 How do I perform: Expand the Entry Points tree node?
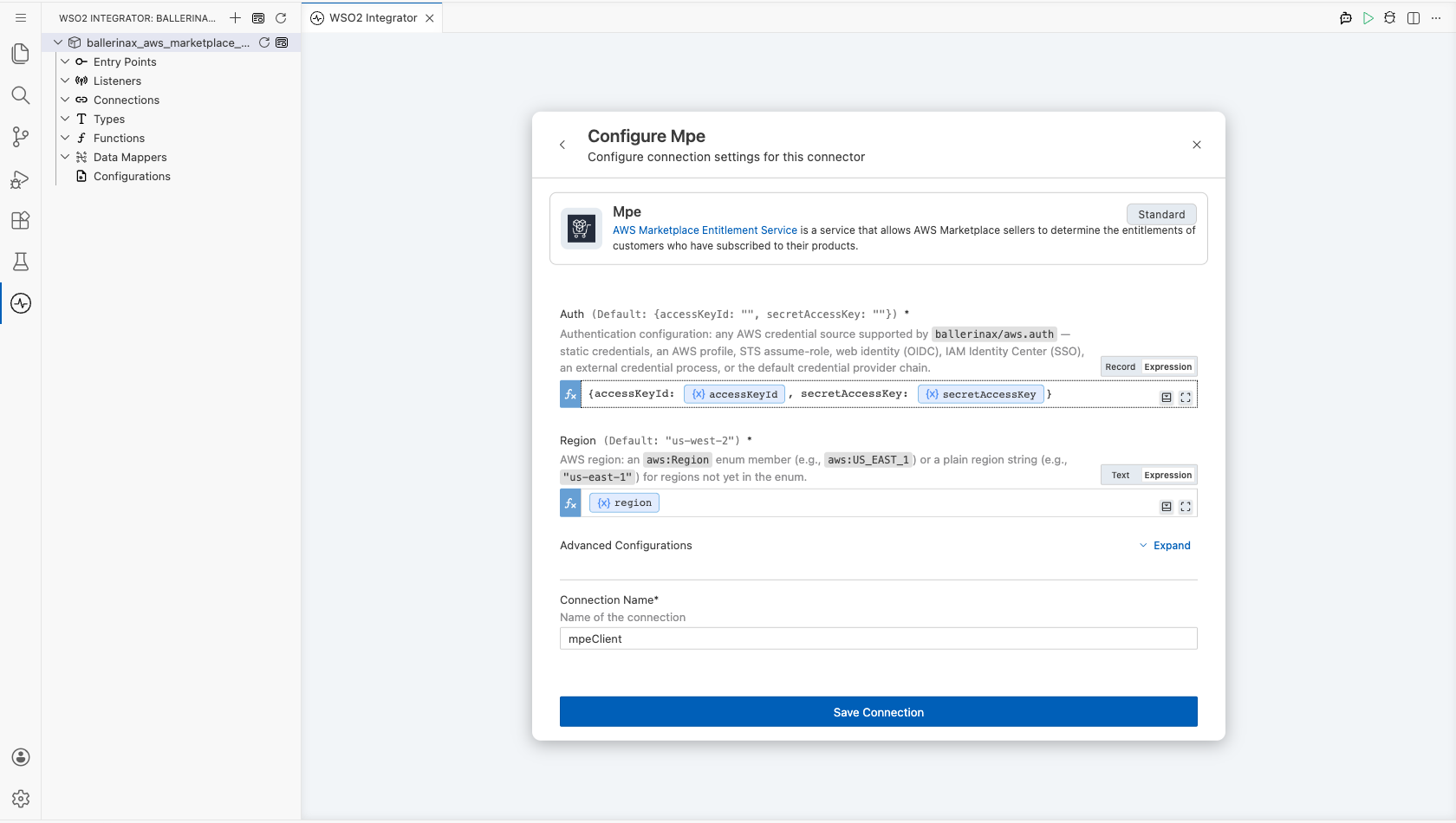point(65,62)
